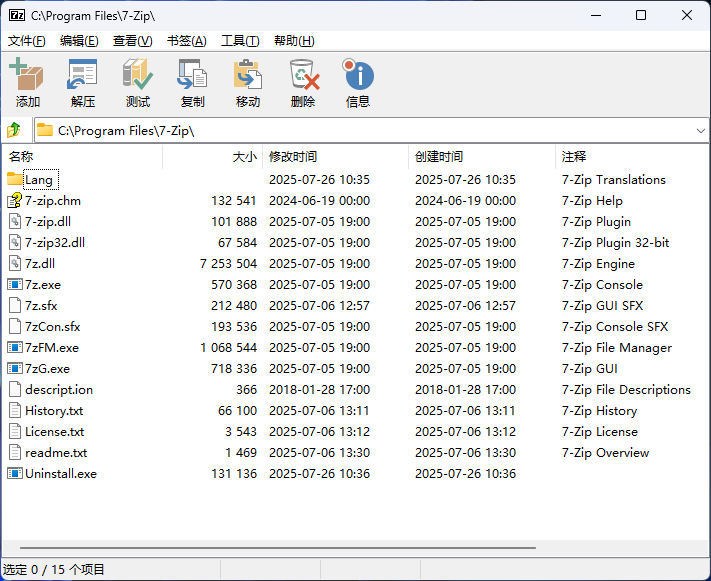The image size is (711, 581).
Task: Click modified time 2018-01-28 17:00 of descript.ion
Action: [x=319, y=390]
